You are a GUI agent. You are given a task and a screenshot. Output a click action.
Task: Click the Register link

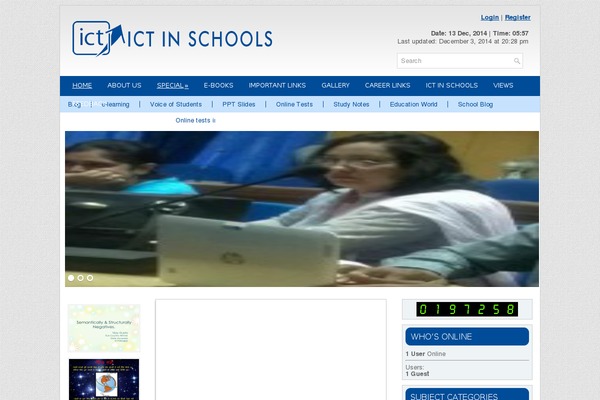coord(518,18)
